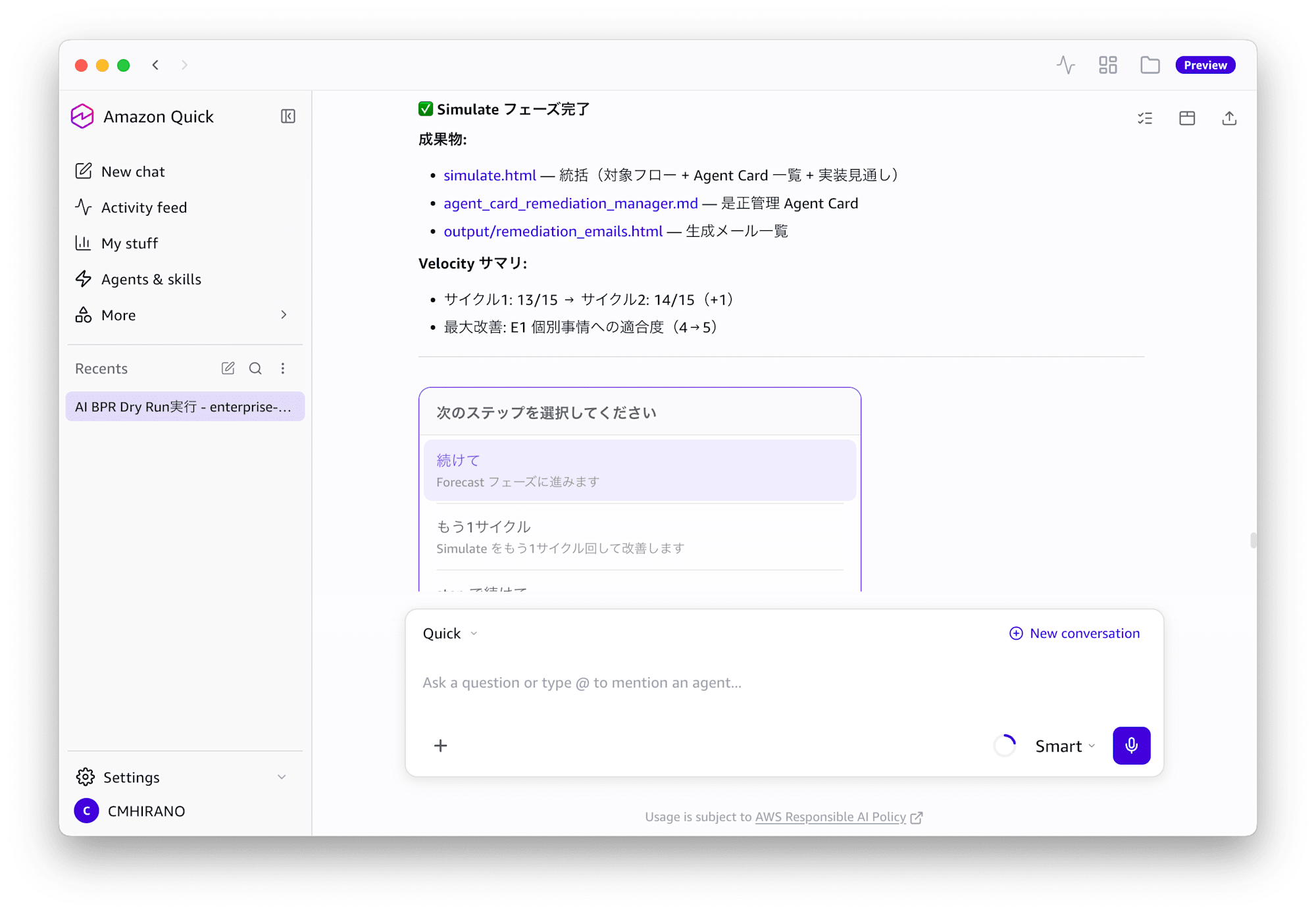Click the Recents heading
The height and width of the screenshot is (914, 1316).
101,368
